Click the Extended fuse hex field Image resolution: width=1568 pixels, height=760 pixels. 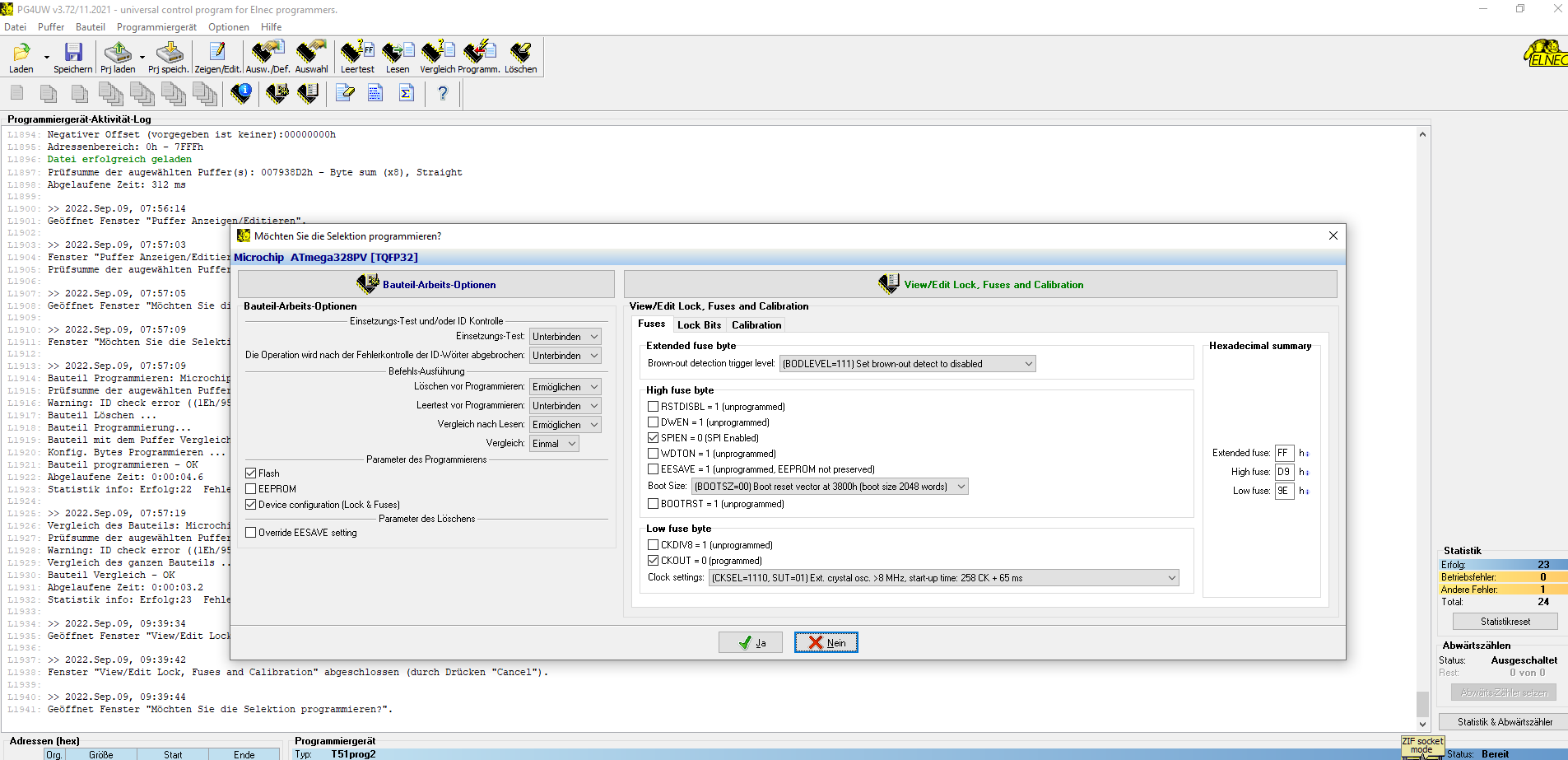(x=1285, y=454)
